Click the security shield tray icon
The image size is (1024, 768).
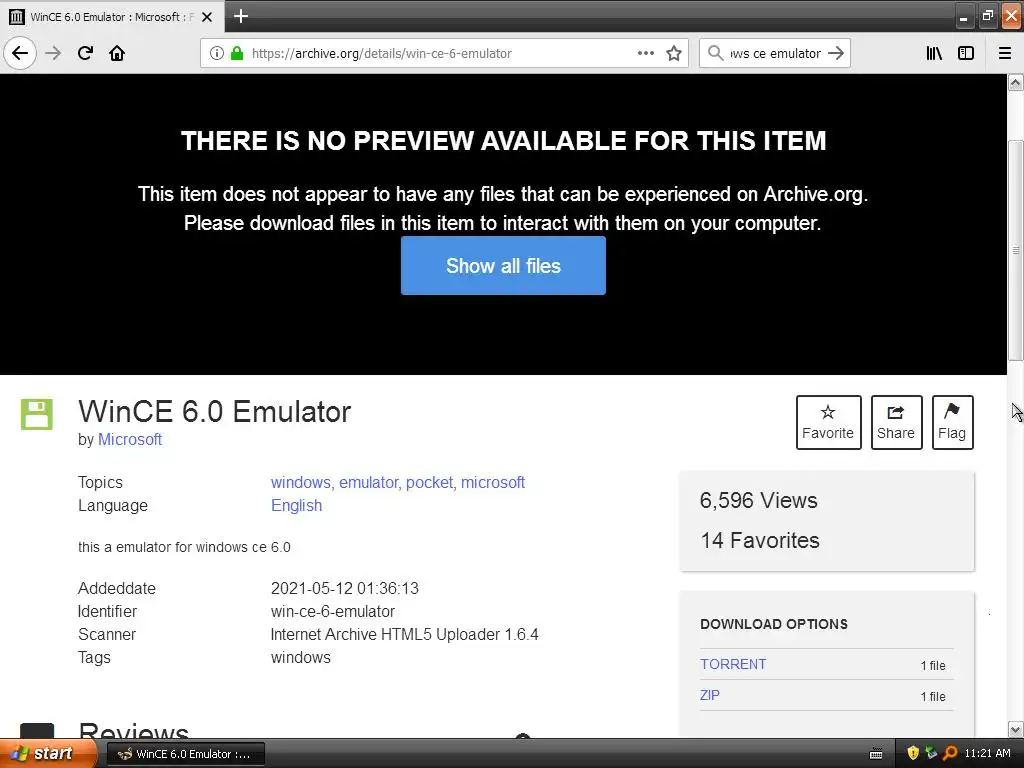[913, 754]
